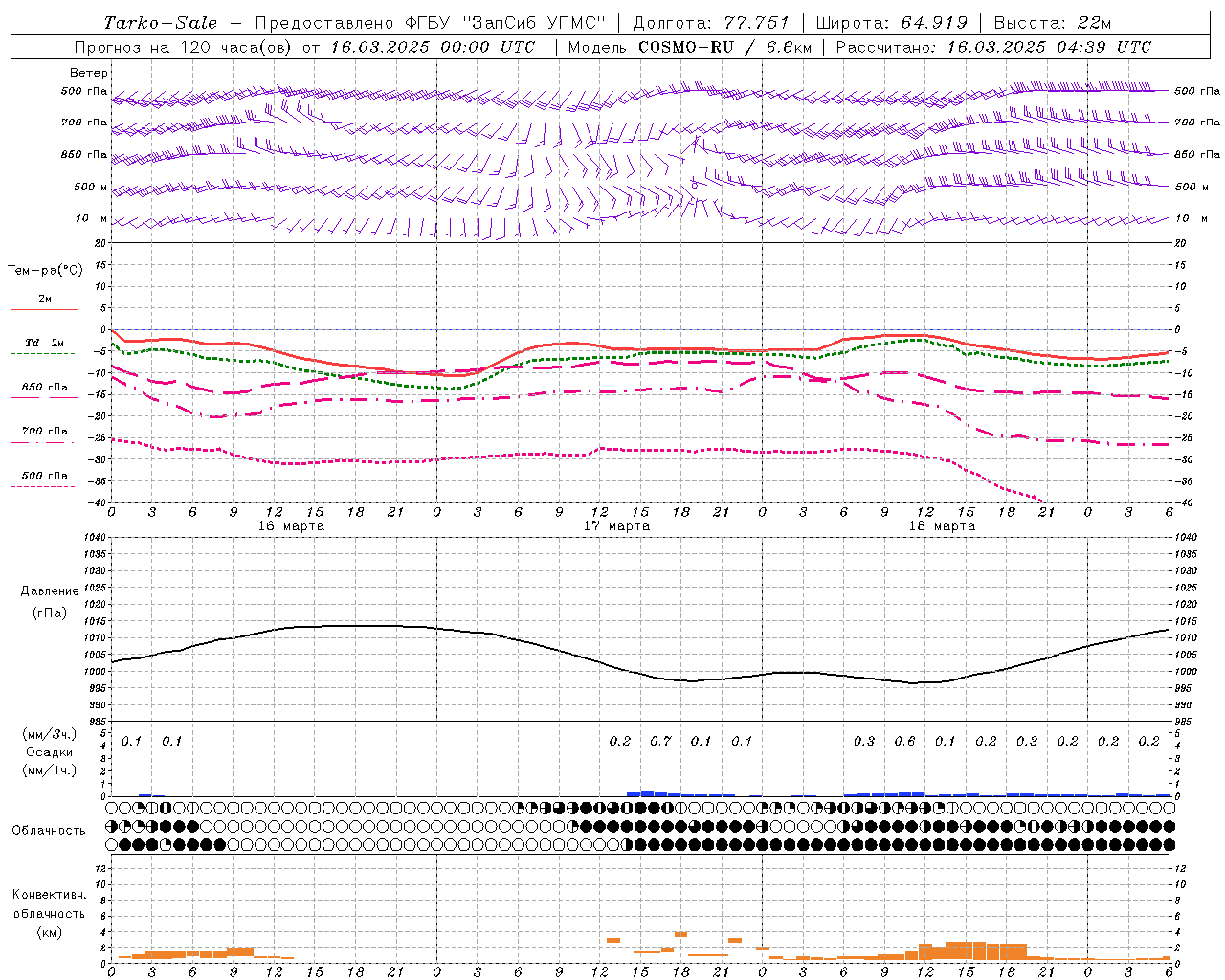Click the latitude value Широта: 64.919
The width and height of the screenshot is (1225, 980).
point(891,23)
